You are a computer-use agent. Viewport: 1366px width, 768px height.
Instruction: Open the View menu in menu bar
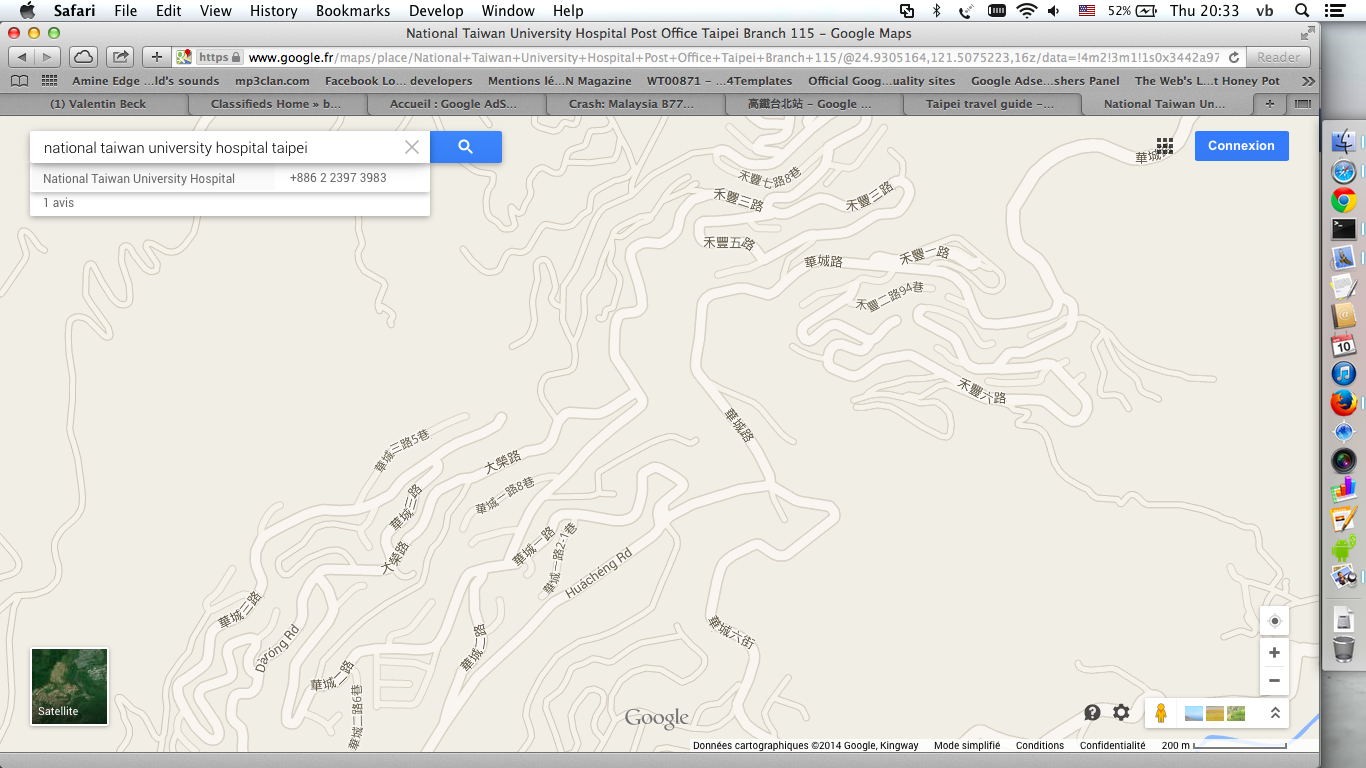215,11
